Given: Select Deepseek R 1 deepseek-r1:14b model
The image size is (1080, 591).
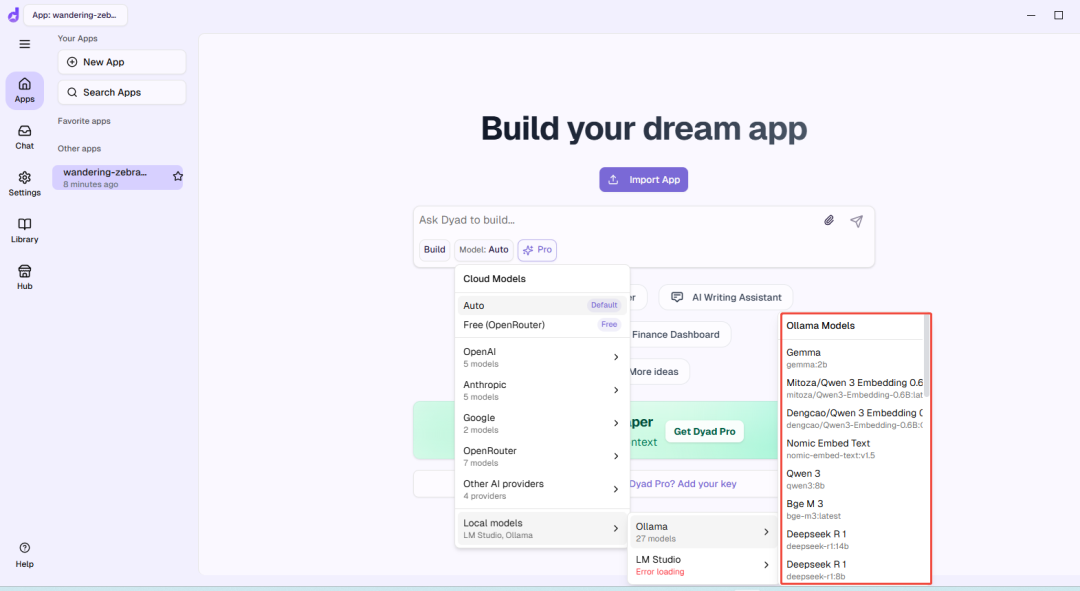Looking at the screenshot, I should click(x=853, y=539).
